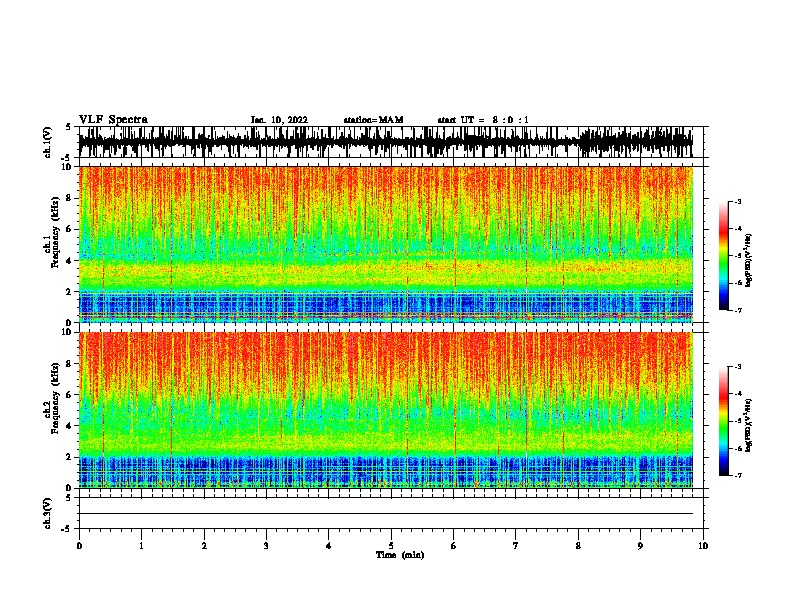Click the "2" kHz tick on ch.2 spectrogram
Viewport: 792px width, 612px height.
(70, 457)
